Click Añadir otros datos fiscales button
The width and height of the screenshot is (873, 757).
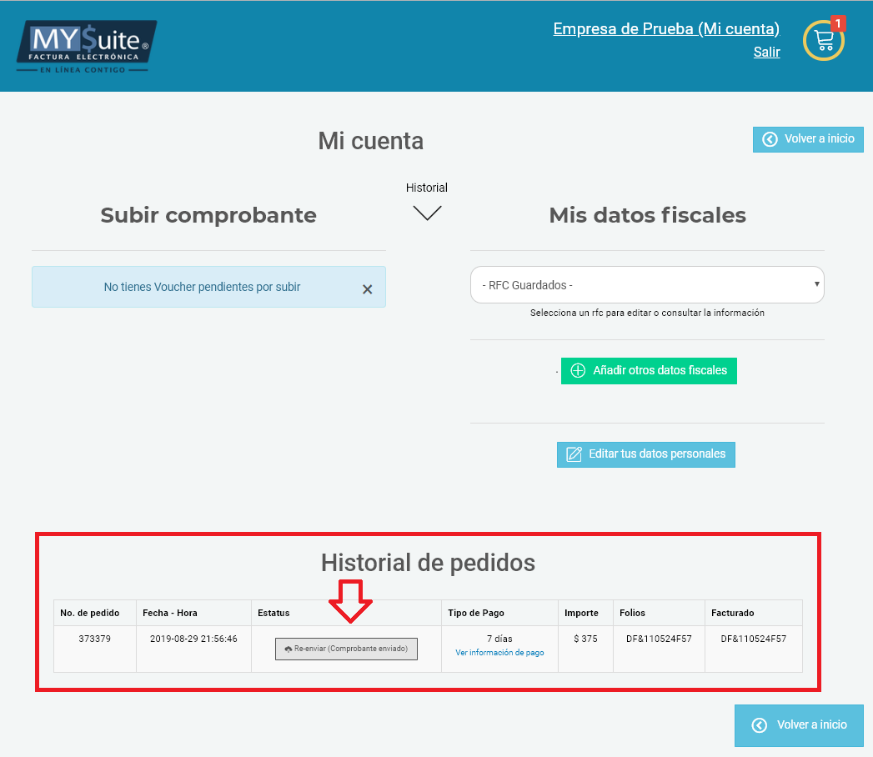(648, 370)
